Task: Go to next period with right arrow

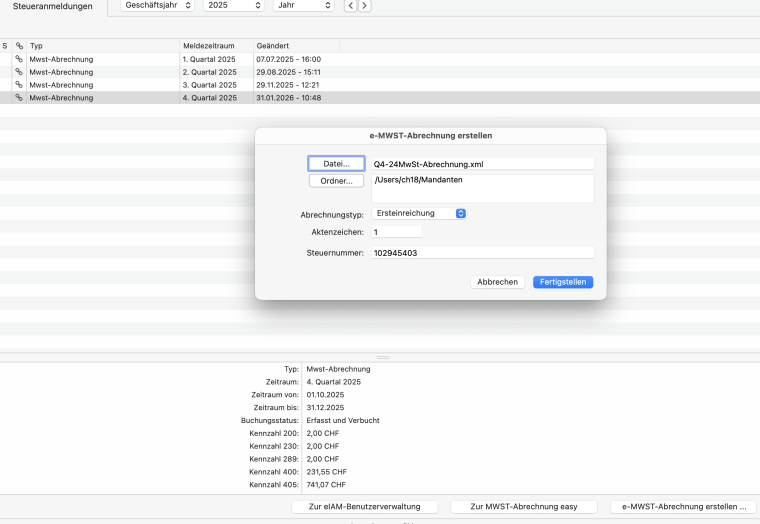Action: coord(364,6)
